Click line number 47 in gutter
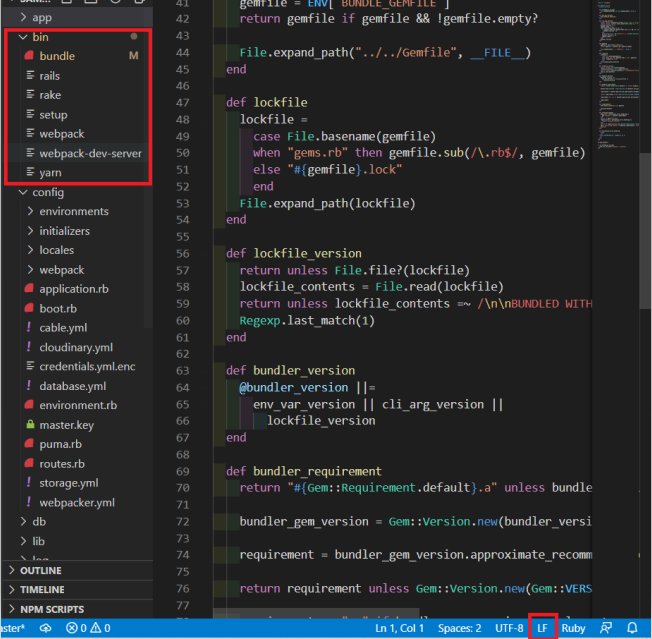The height and width of the screenshot is (639, 652). pos(182,102)
